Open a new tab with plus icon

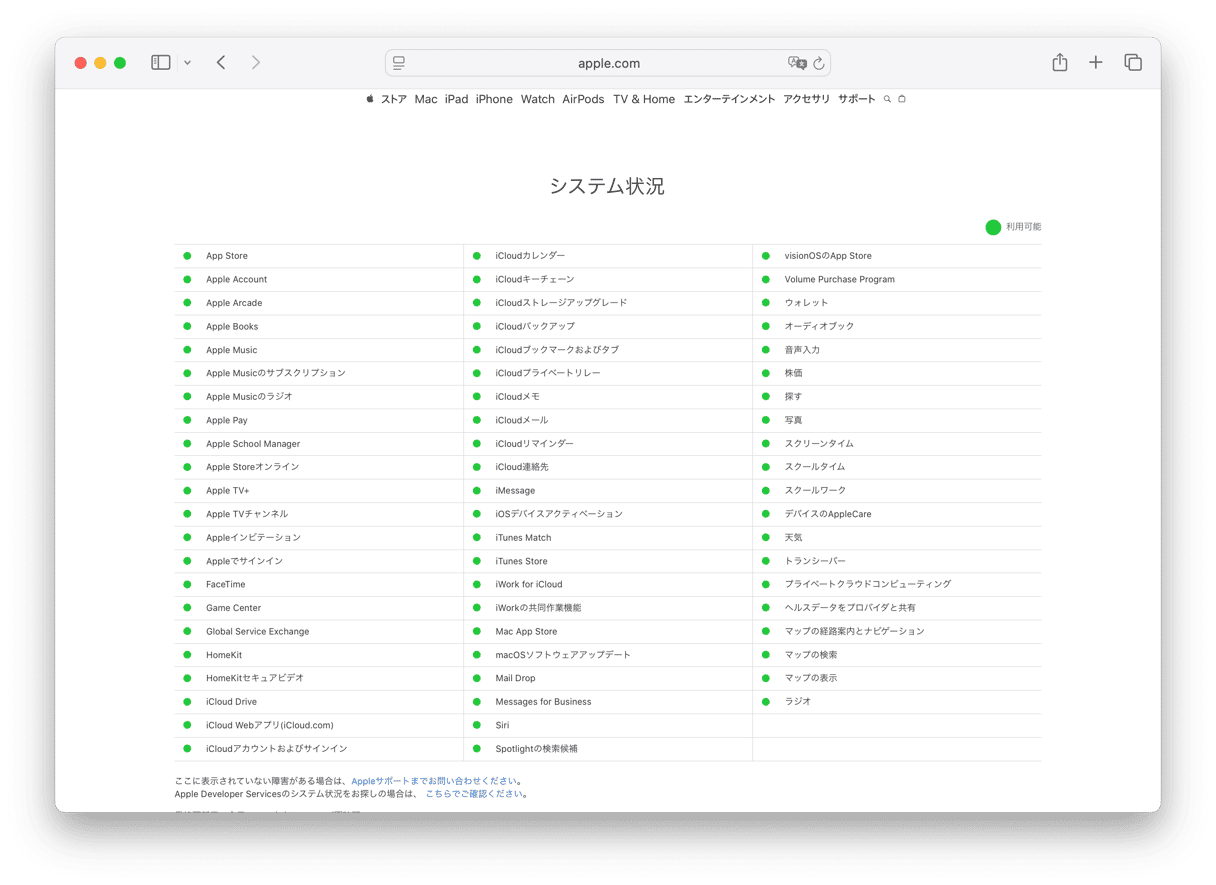click(1096, 63)
